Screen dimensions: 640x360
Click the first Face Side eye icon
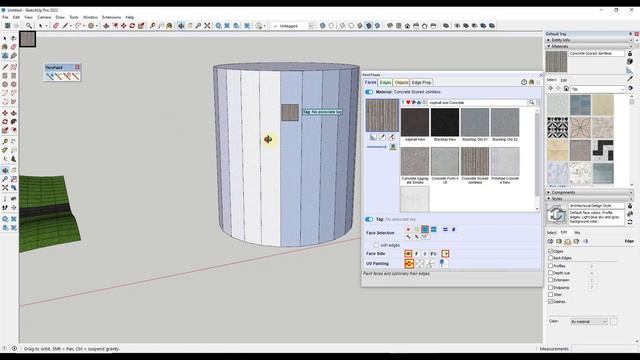(x=408, y=253)
